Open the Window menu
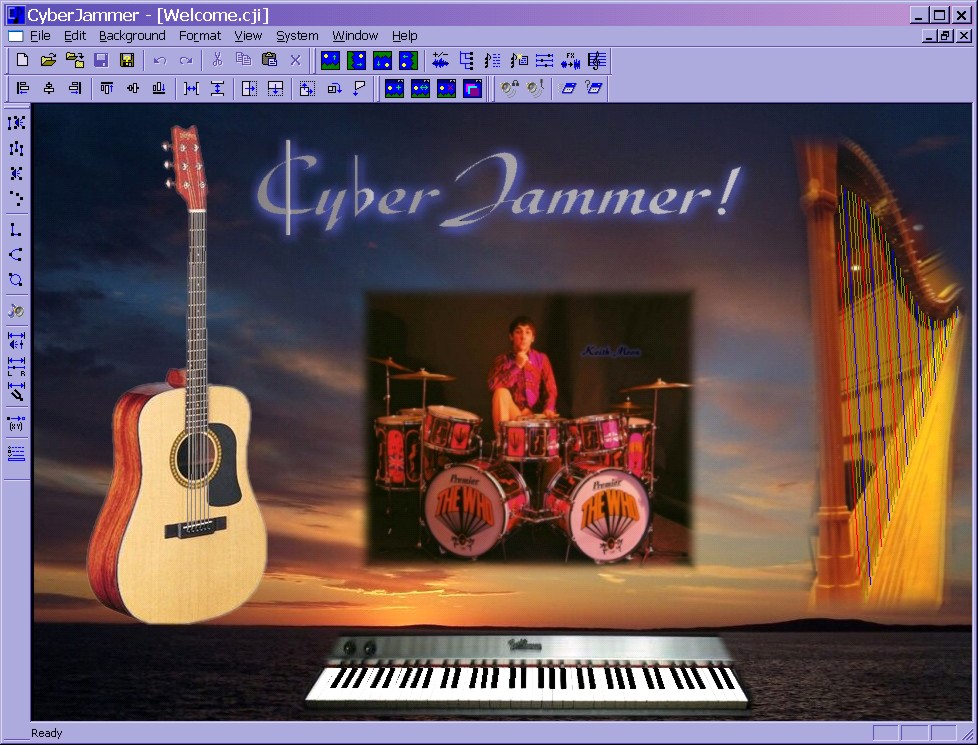Screen dimensions: 978x745 tap(355, 36)
